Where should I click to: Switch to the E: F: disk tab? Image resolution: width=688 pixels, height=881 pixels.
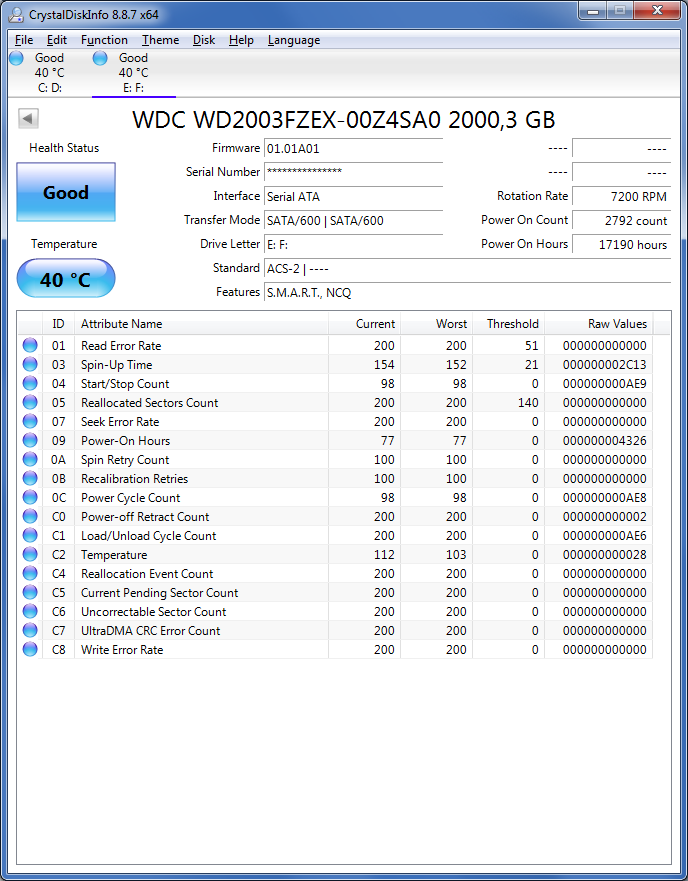(x=134, y=72)
